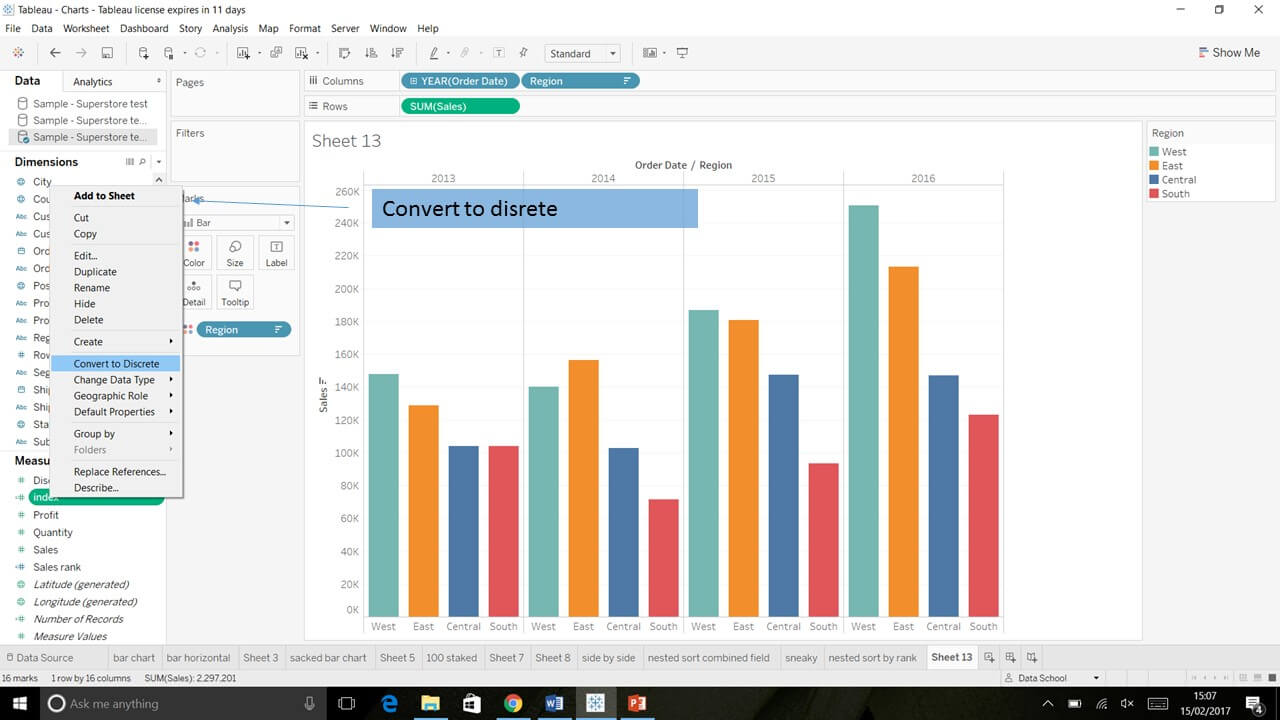
Task: Select Convert to Discrete menu entry
Action: (x=116, y=364)
